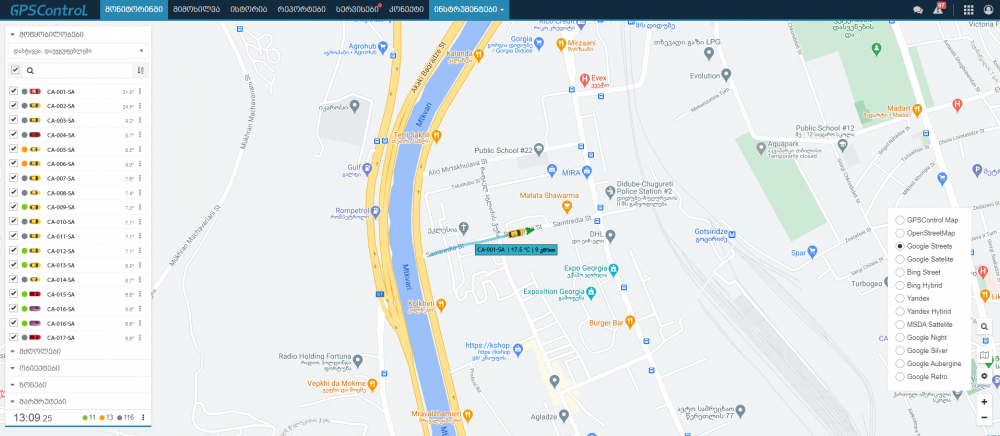Choose the OpenStreetMap map layer
Image resolution: width=1000 pixels, height=436 pixels.
tap(900, 233)
